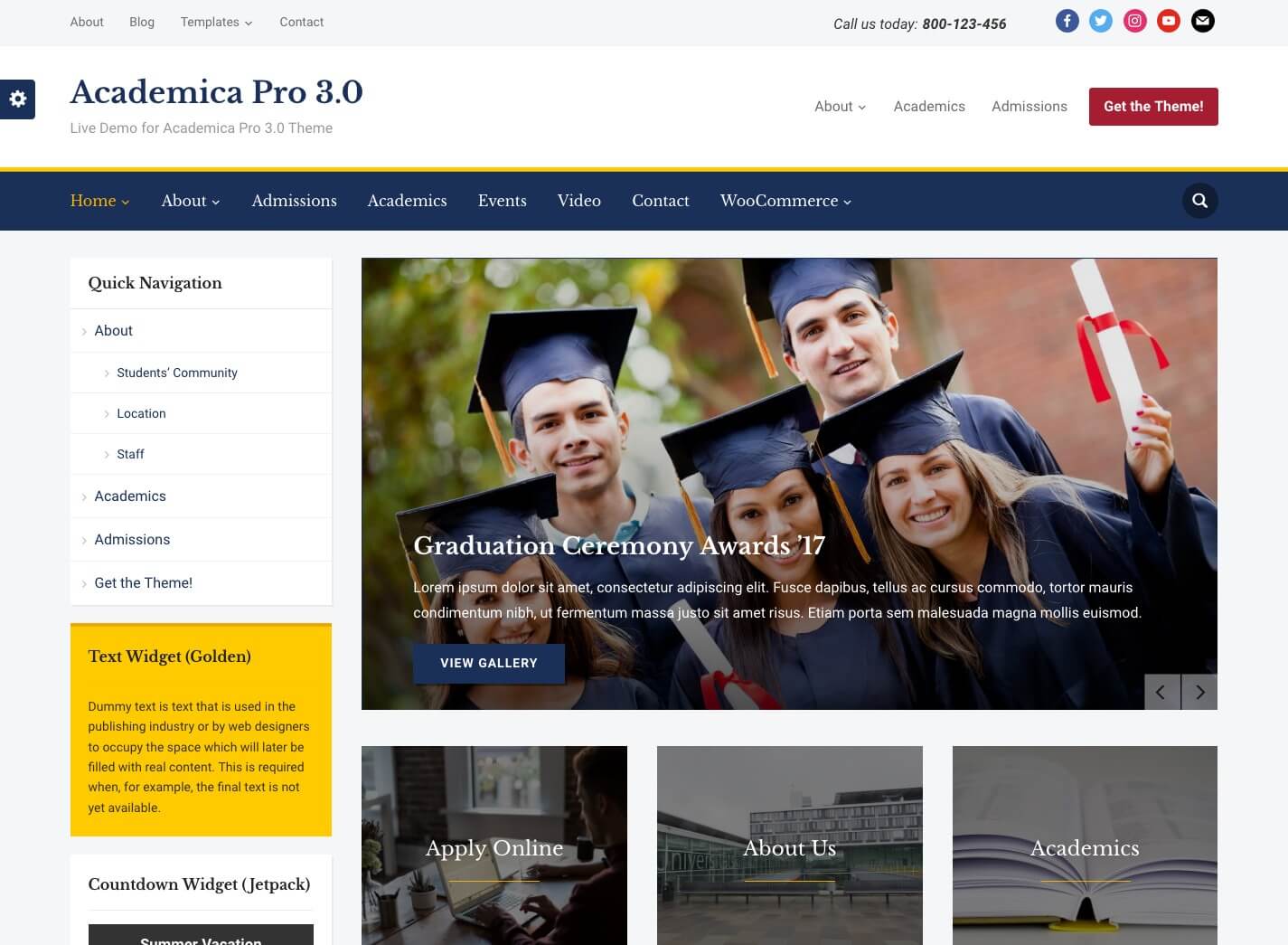Viewport: 1288px width, 945px height.
Task: Open About link in top bar
Action: coord(87,22)
